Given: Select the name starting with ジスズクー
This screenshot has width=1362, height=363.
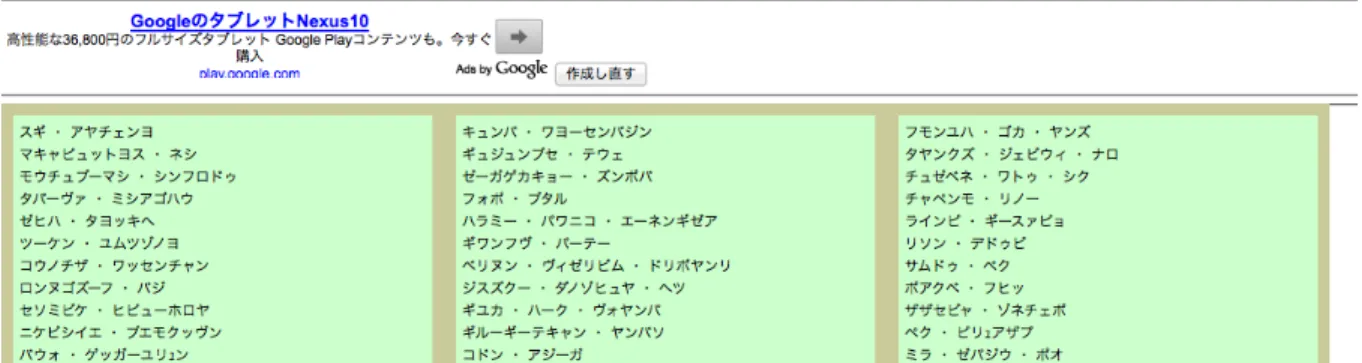Looking at the screenshot, I should [573, 288].
